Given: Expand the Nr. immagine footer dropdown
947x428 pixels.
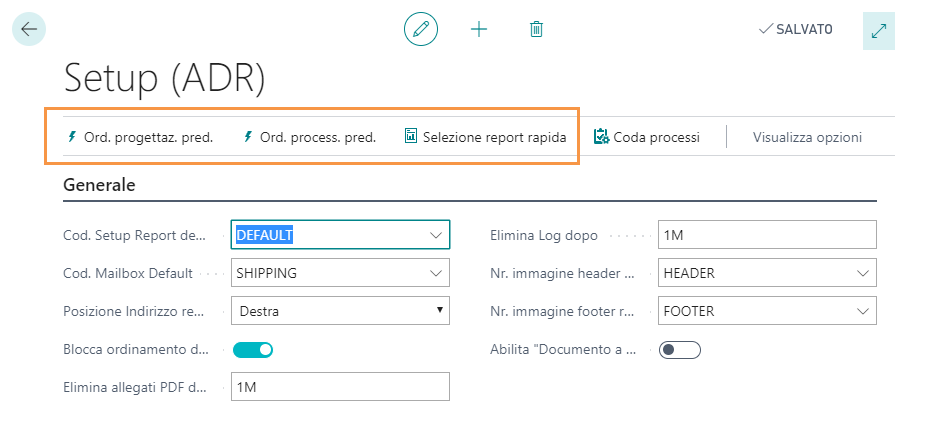Looking at the screenshot, I should [862, 311].
